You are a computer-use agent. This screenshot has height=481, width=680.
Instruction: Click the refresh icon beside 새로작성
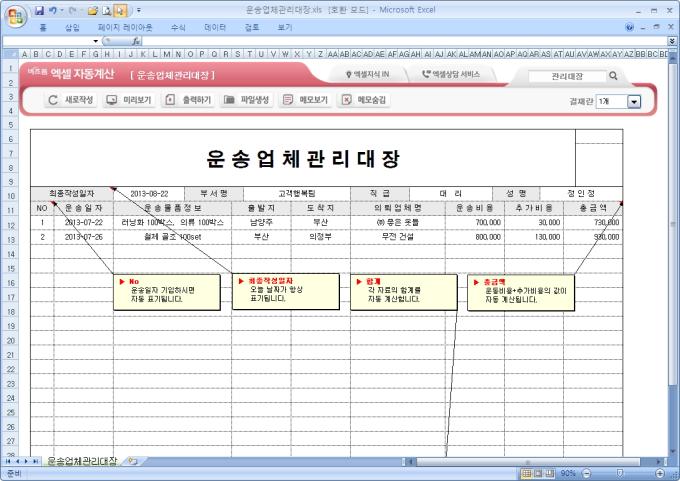coord(53,100)
